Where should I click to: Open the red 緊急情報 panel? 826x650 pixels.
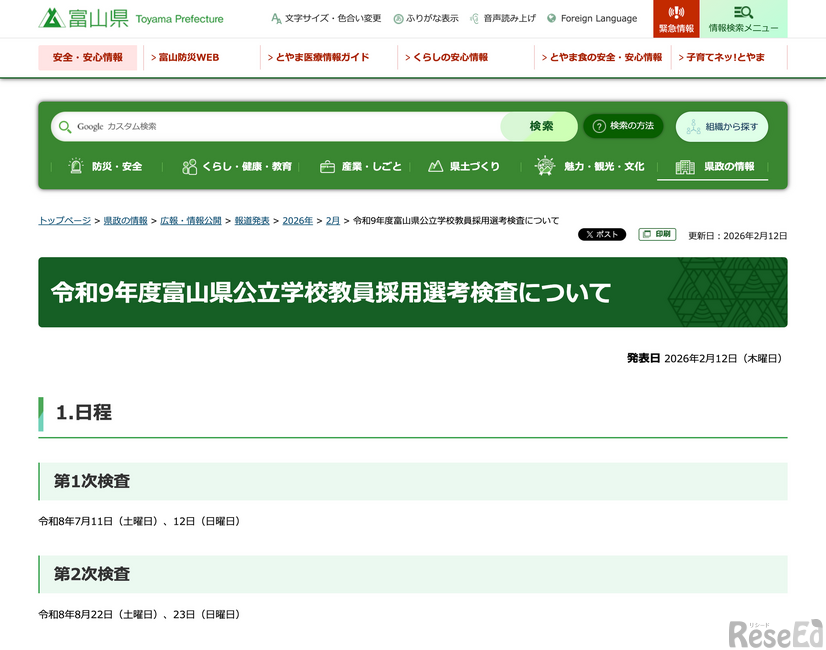click(x=676, y=18)
